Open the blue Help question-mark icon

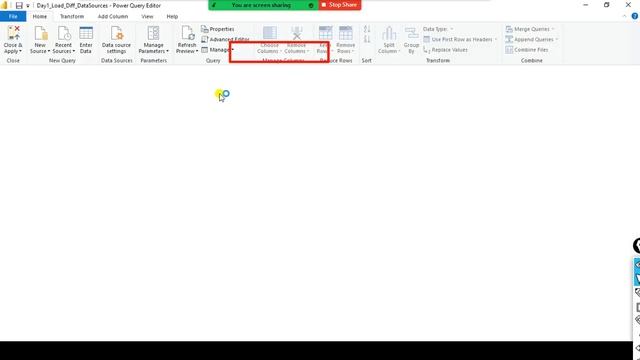(635, 16)
